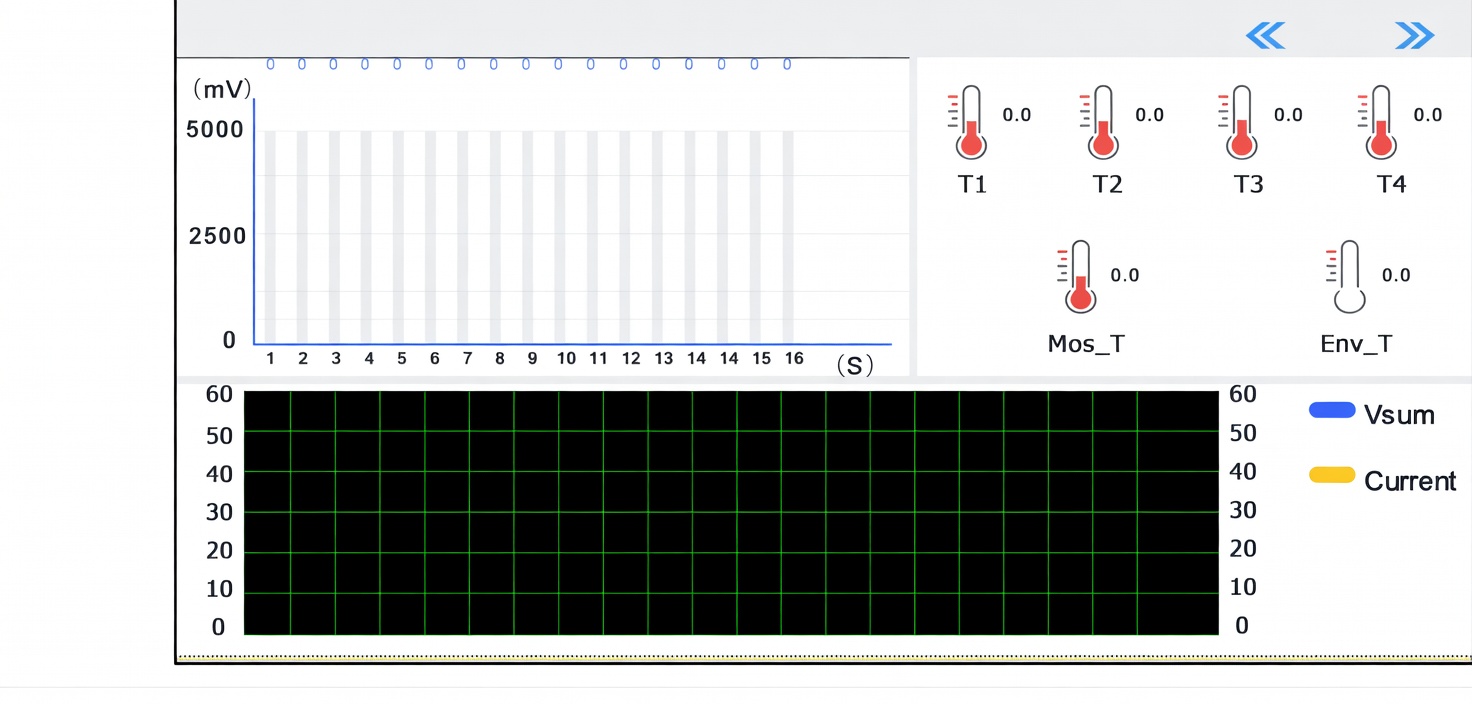Click the Mos_T label text

(x=1086, y=345)
